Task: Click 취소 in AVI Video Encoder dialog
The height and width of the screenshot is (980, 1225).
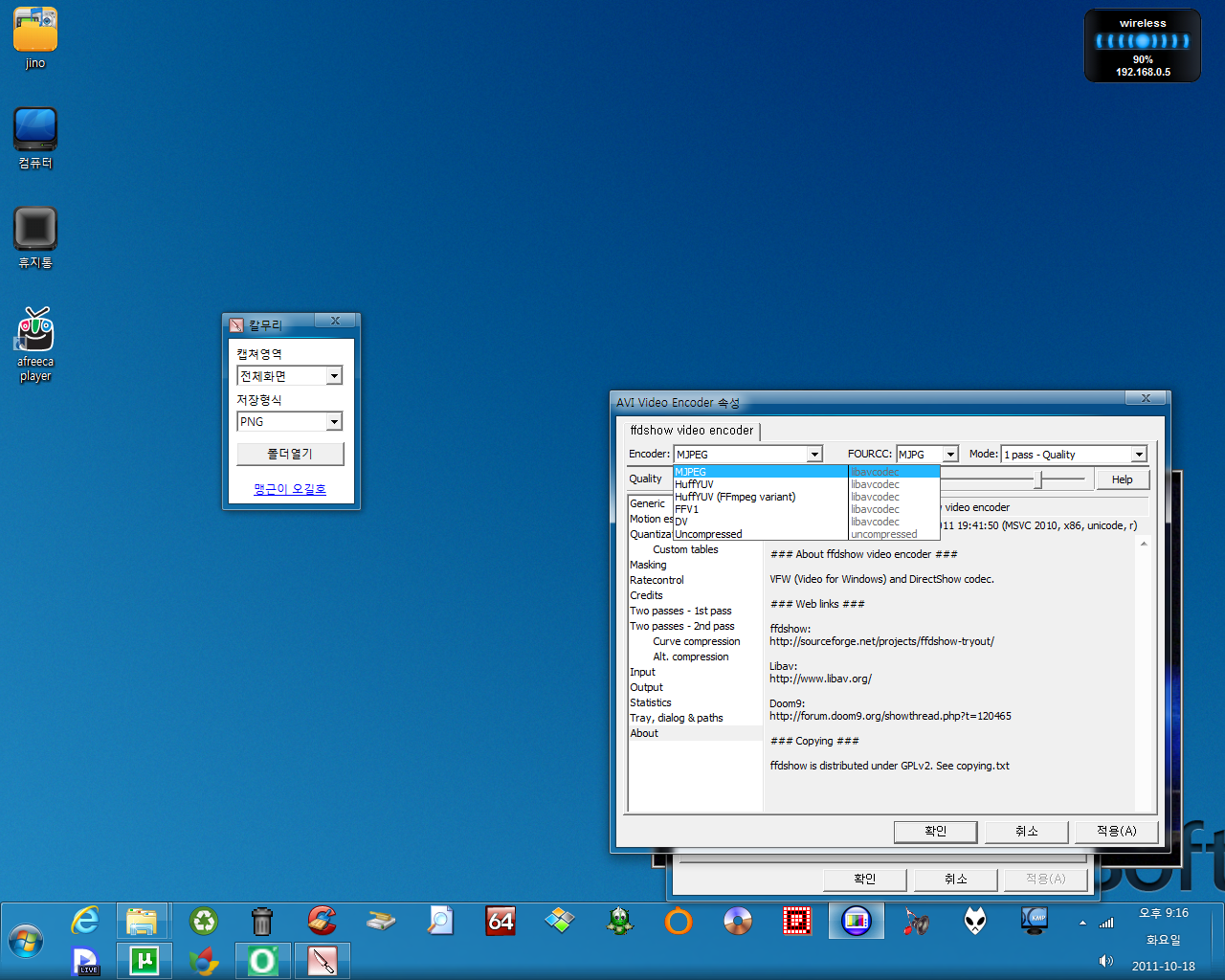Action: pyautogui.click(x=1027, y=832)
